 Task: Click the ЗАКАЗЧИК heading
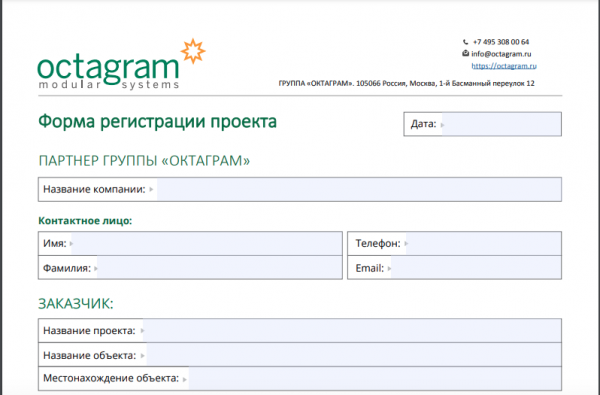click(76, 304)
